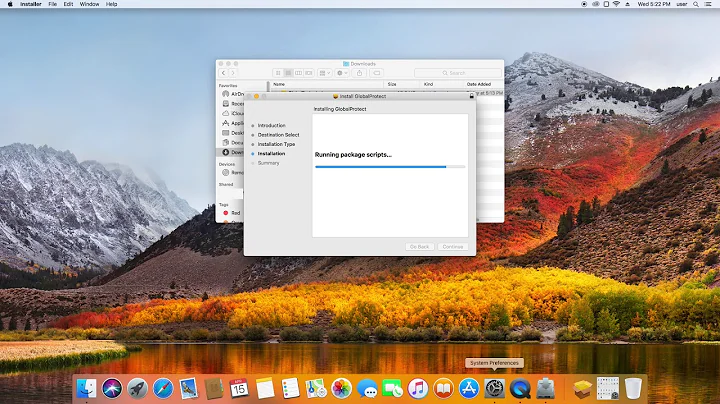720x404 pixels.
Task: Open iBooks orange icon in Dock
Action: click(x=443, y=389)
